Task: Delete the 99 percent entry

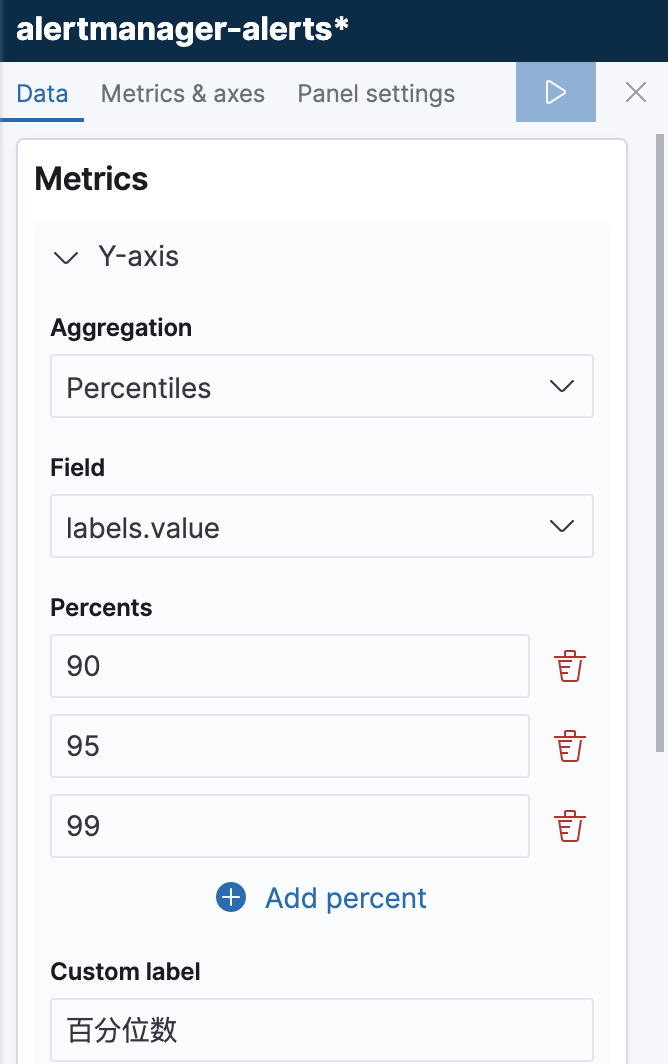Action: click(x=570, y=826)
